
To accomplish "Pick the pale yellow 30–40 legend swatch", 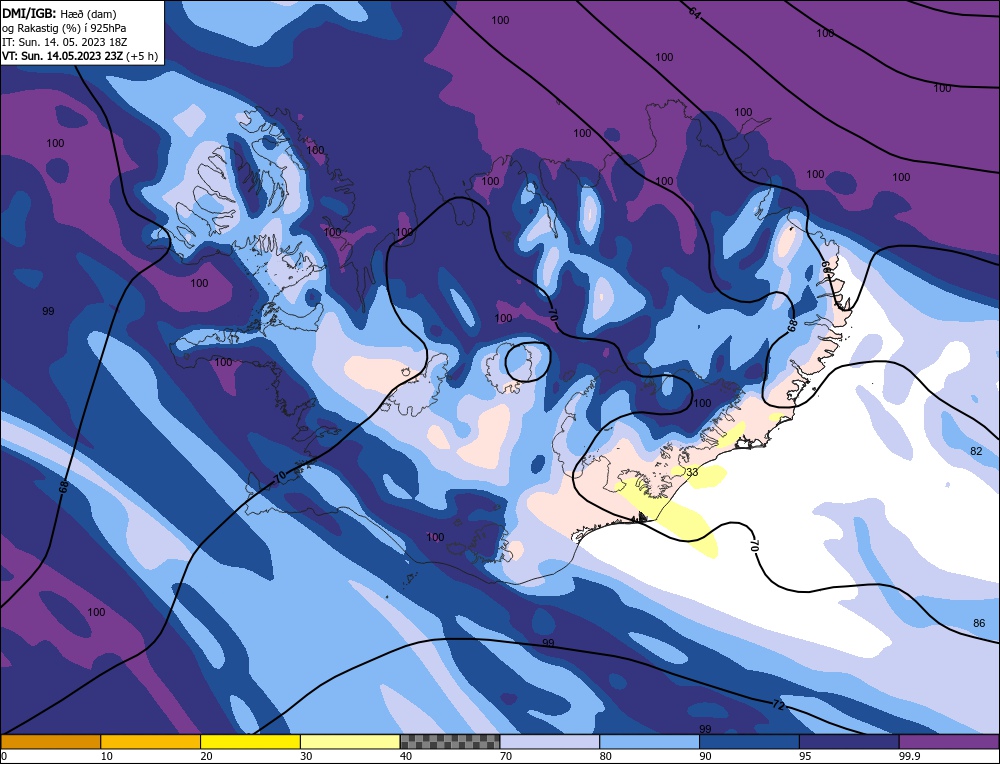I will [x=350, y=741].
